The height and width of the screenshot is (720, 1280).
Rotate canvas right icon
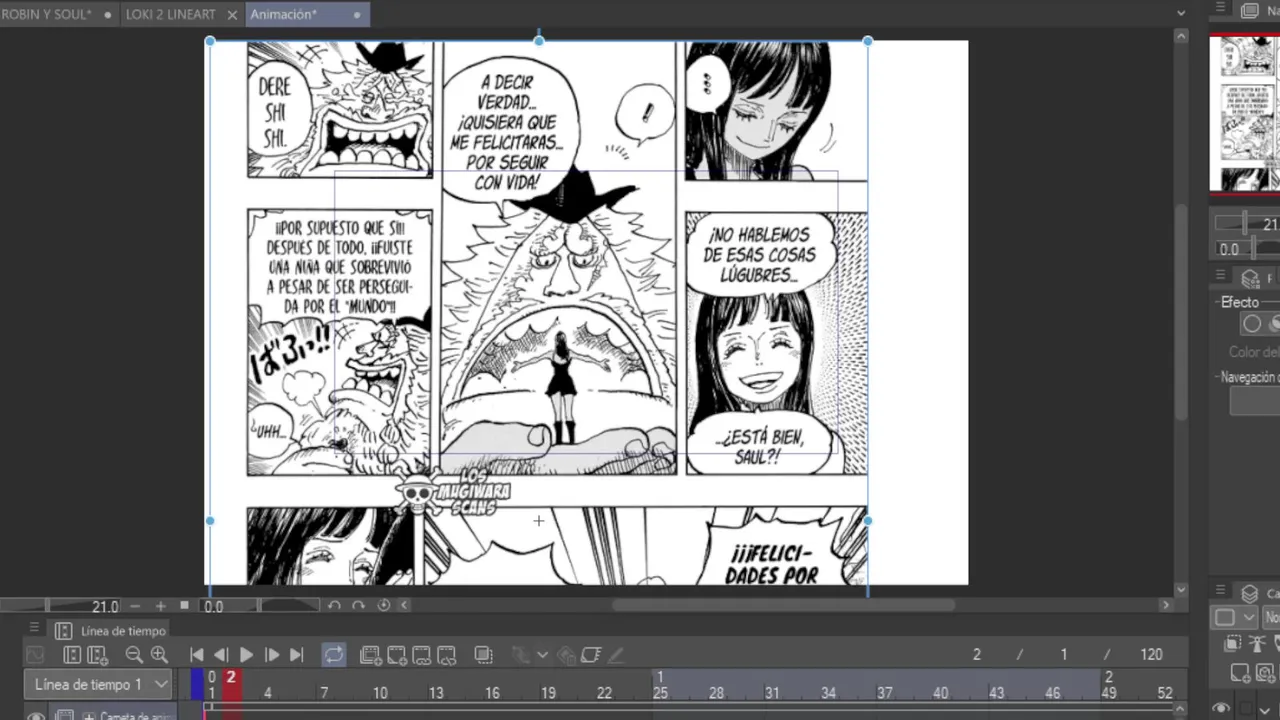[x=360, y=605]
